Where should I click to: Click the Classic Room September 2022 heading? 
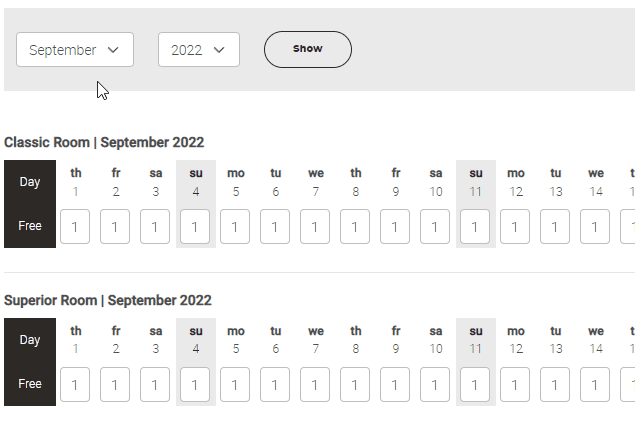click(104, 143)
